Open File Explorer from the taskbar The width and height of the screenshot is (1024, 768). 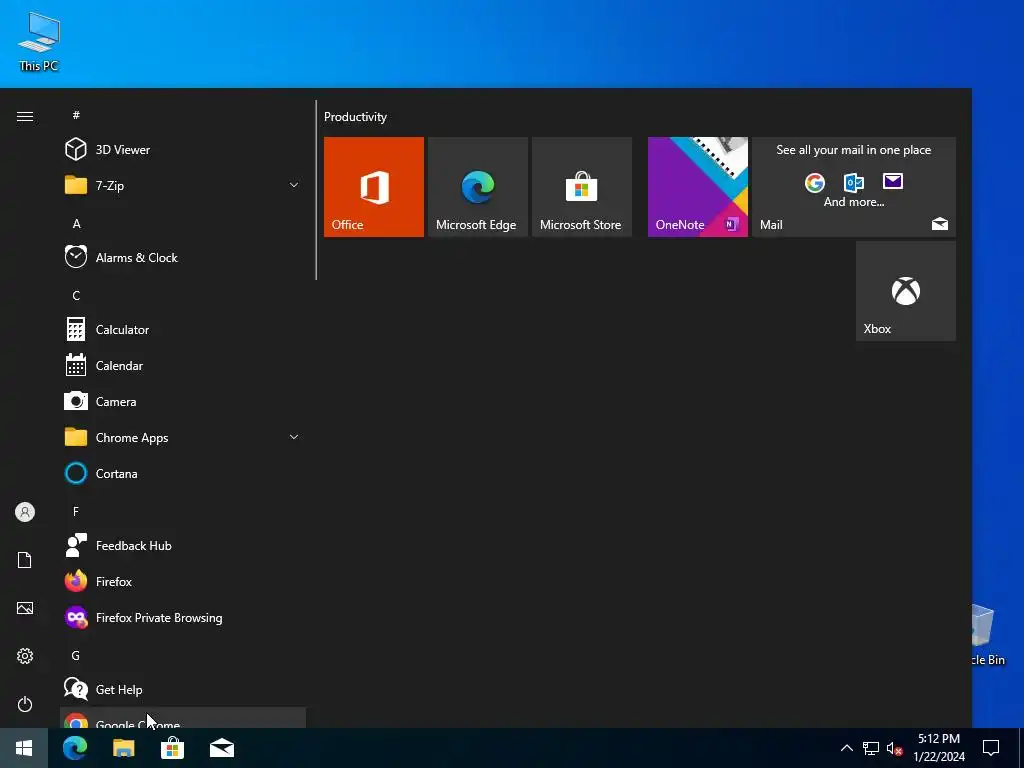tap(123, 748)
